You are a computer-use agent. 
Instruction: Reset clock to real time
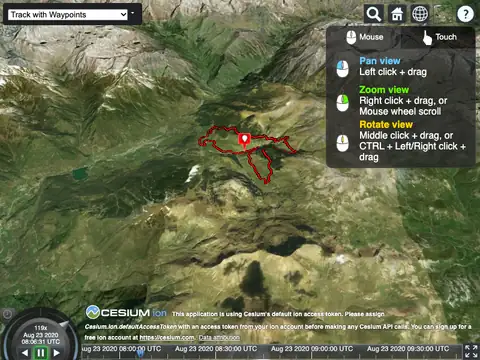pyautogui.click(x=7, y=314)
